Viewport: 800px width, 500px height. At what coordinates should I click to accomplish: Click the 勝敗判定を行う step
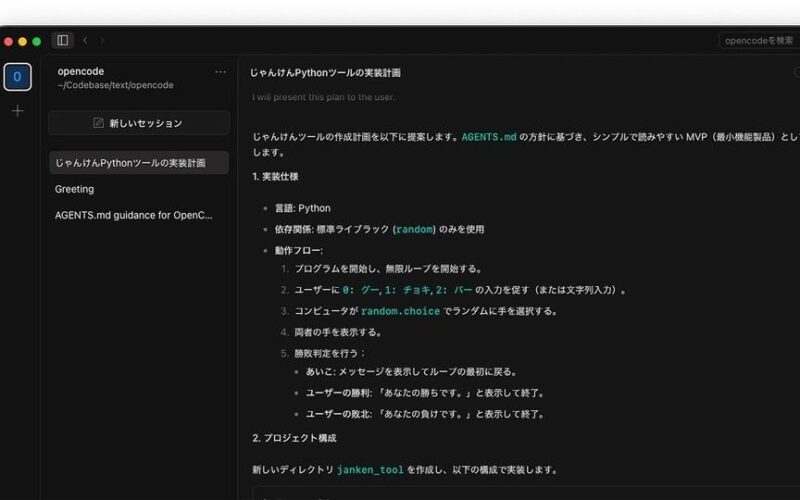pos(330,353)
